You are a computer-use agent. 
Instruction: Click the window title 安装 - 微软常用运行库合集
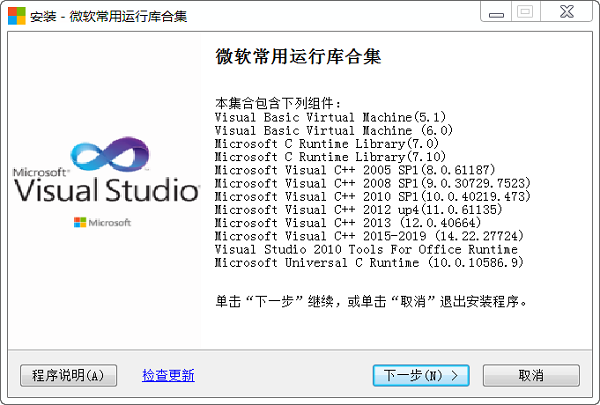(x=108, y=16)
